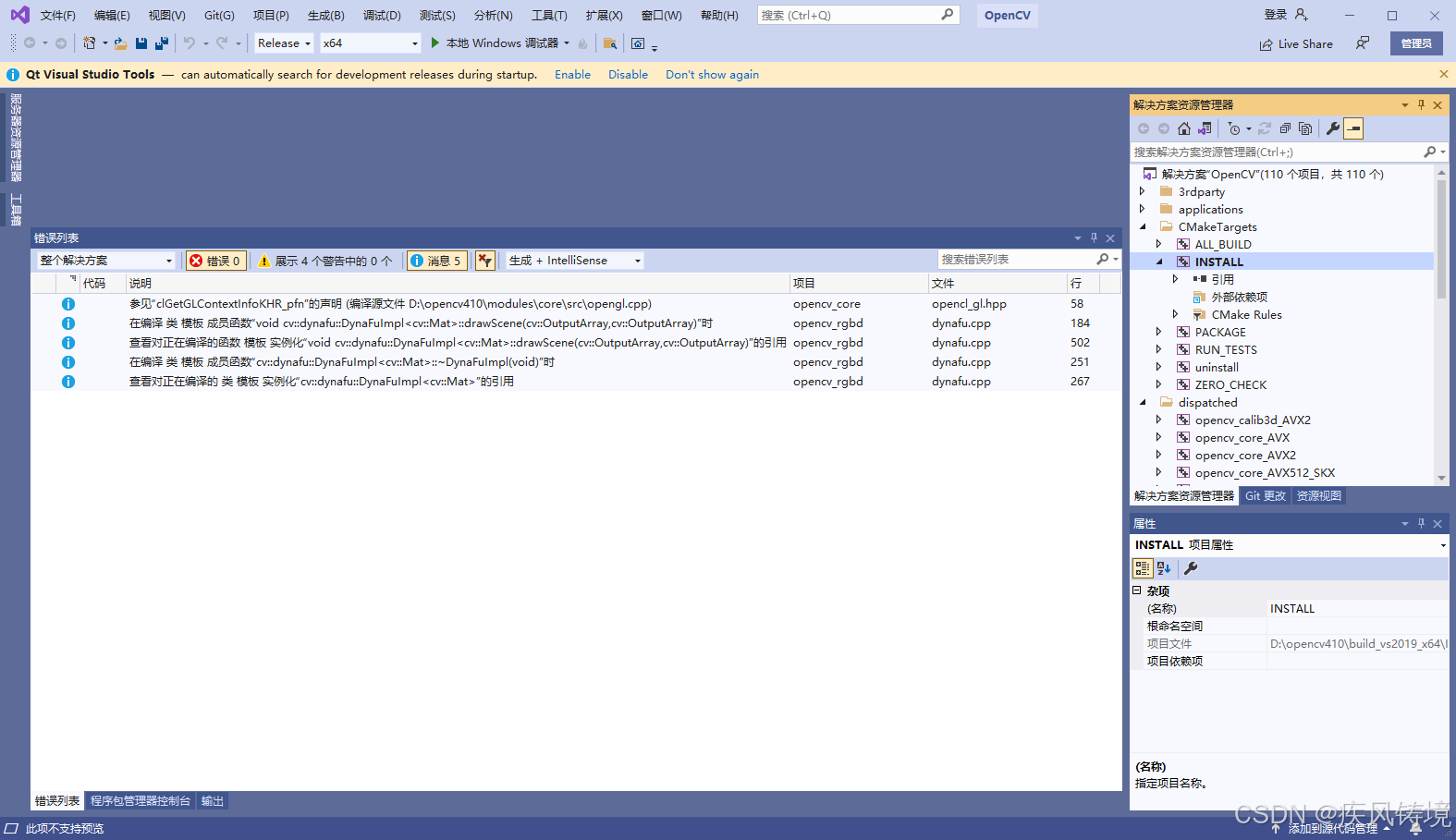Open the Entire Solution scope dropdown
The image size is (1456, 840).
106,261
